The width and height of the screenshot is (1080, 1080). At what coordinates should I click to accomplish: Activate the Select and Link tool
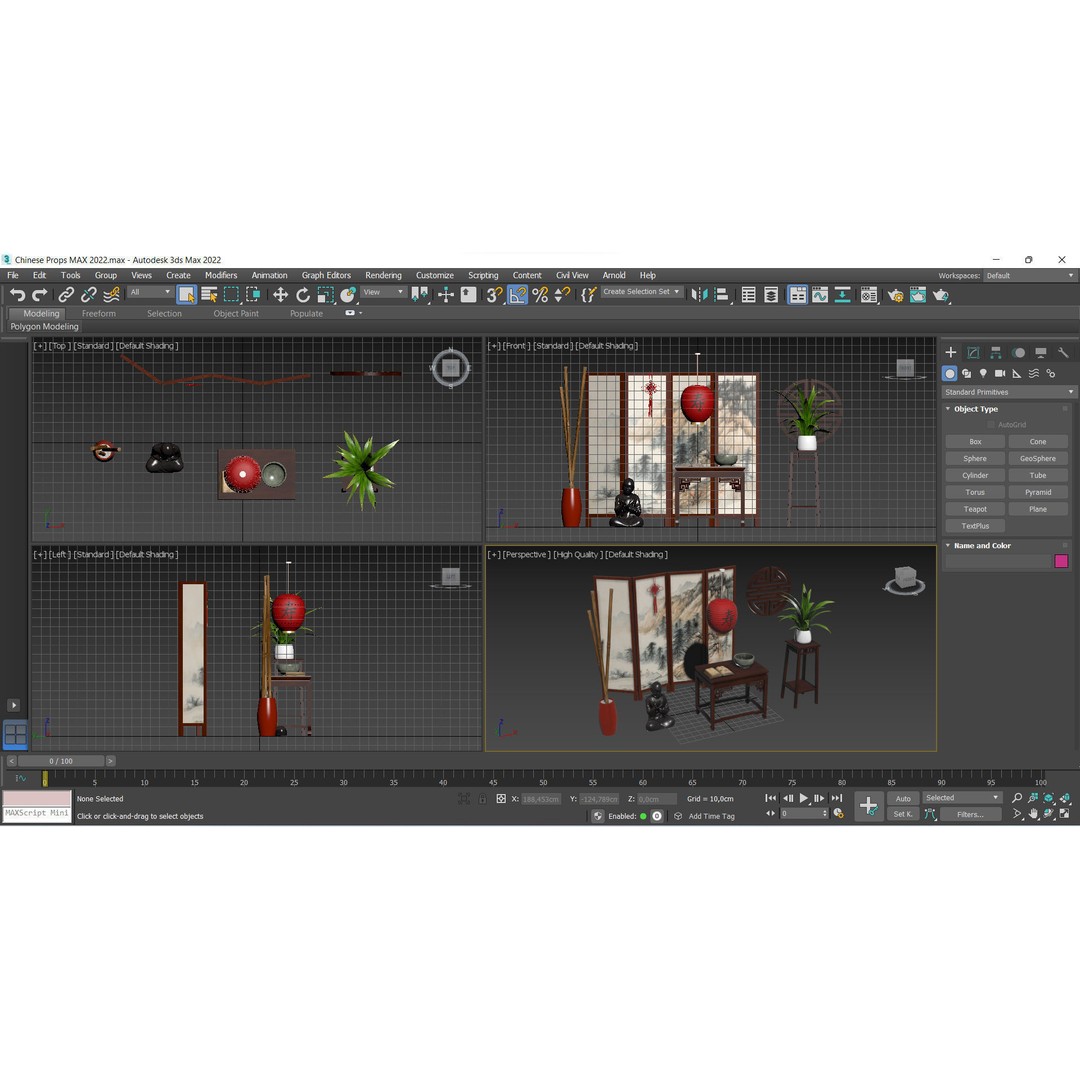click(65, 295)
